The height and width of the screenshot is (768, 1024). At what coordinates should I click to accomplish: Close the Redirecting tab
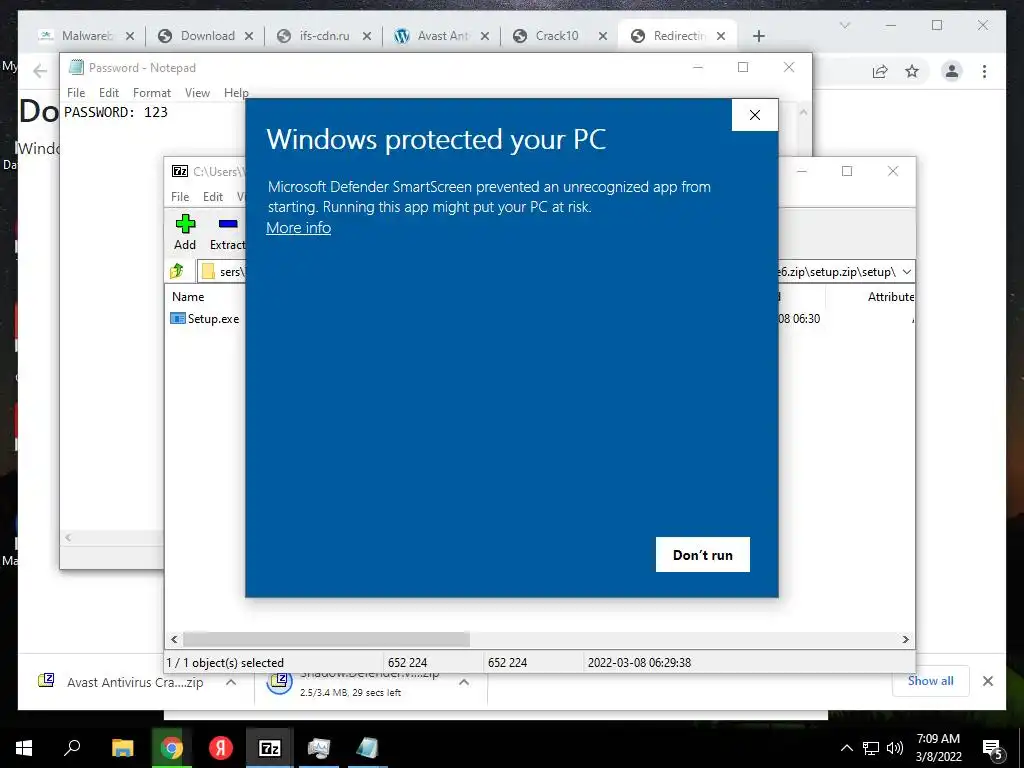pos(721,37)
